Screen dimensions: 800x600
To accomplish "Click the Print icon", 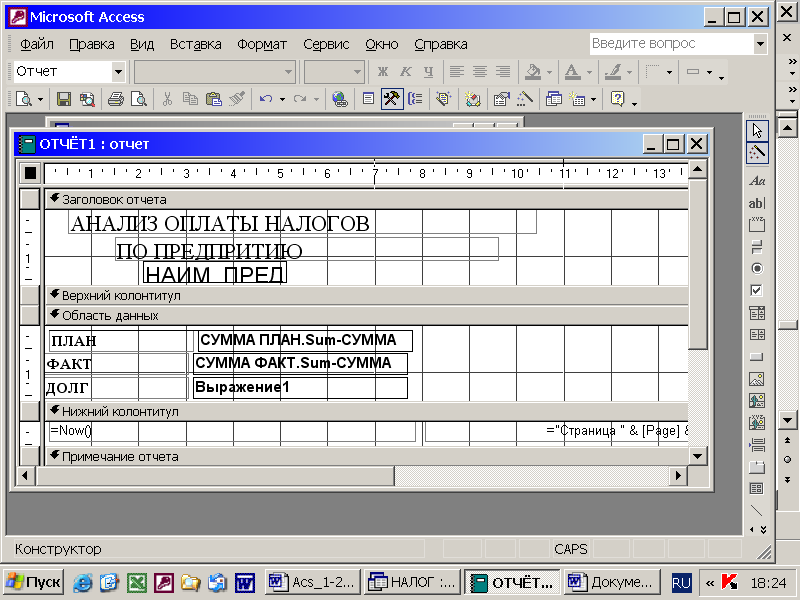I will pos(116,99).
